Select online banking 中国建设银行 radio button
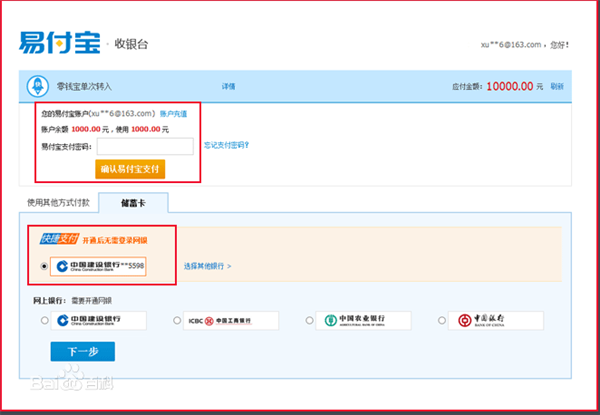This screenshot has height=415, width=600. [45, 320]
